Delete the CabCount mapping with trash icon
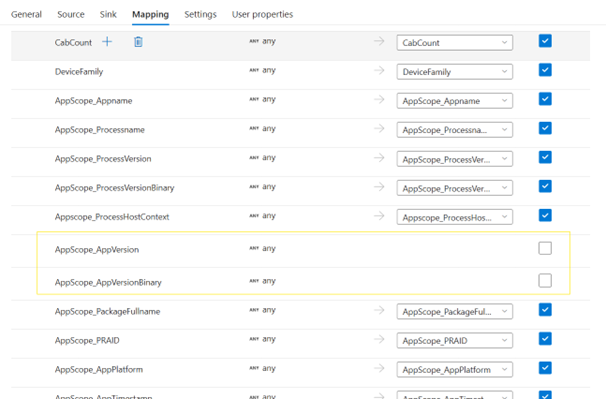This screenshot has height=399, width=606. point(138,41)
